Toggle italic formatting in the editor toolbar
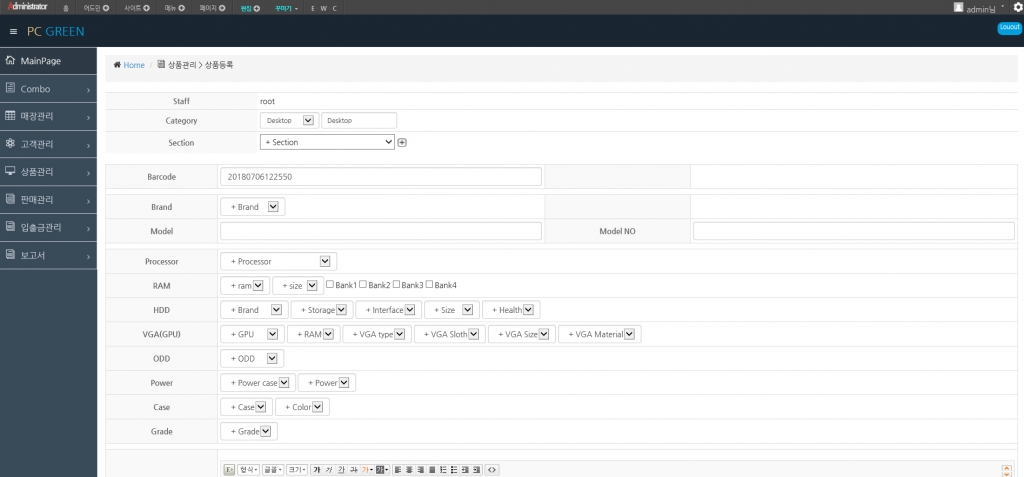The height and width of the screenshot is (477, 1024). [329, 470]
